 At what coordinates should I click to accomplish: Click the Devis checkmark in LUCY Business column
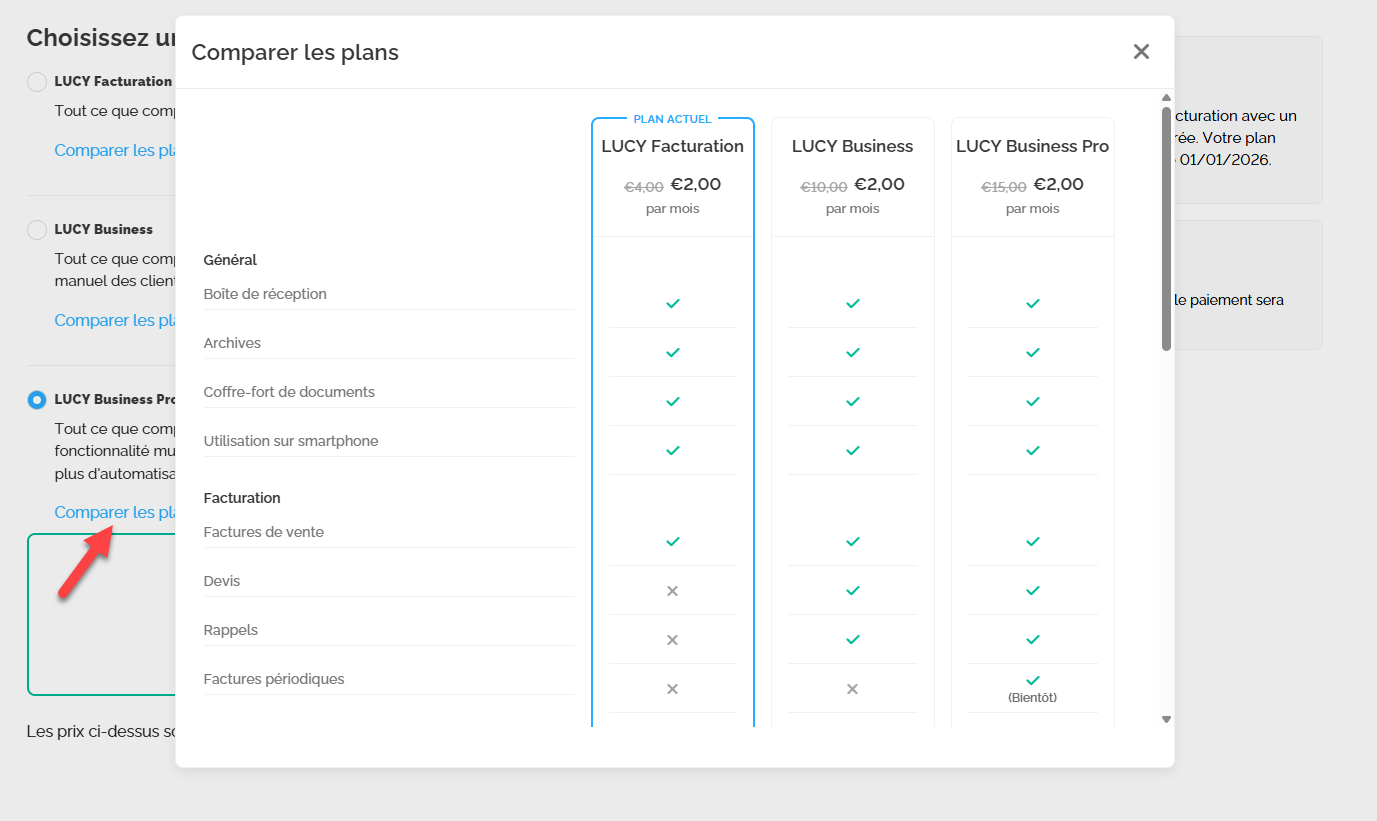pos(853,591)
